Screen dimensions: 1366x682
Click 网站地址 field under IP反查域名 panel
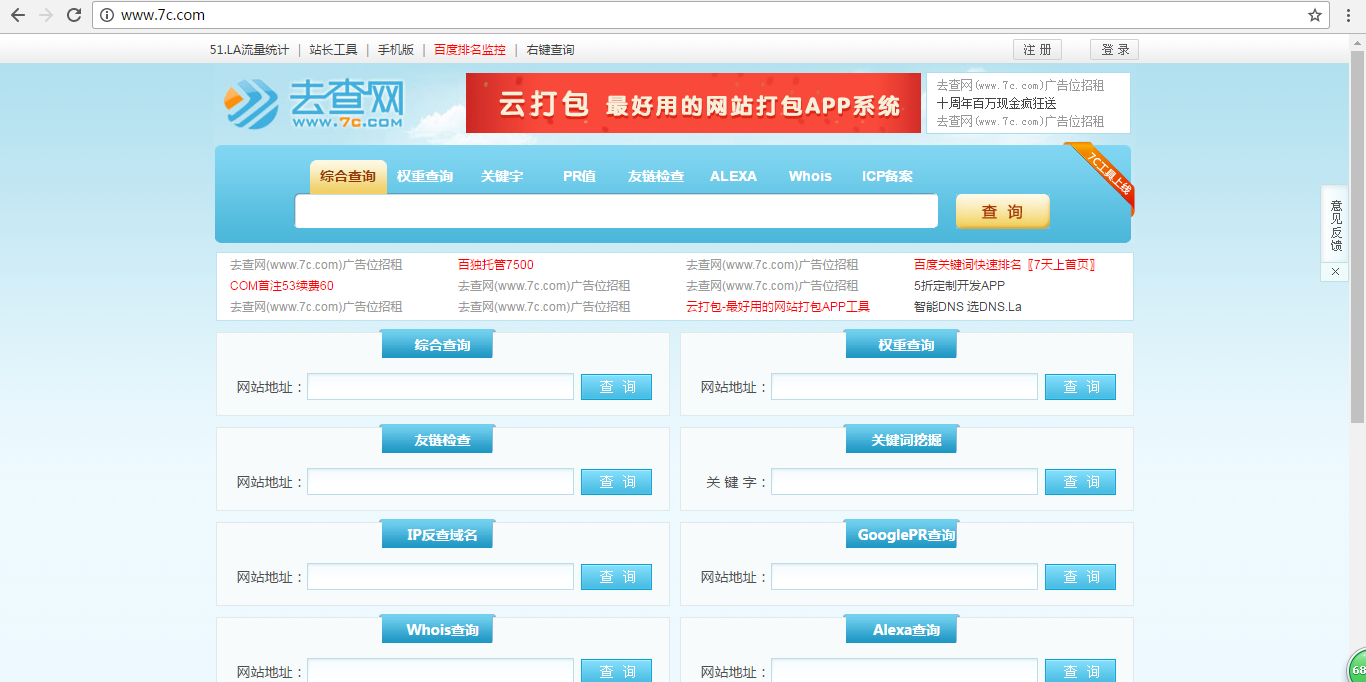(440, 577)
